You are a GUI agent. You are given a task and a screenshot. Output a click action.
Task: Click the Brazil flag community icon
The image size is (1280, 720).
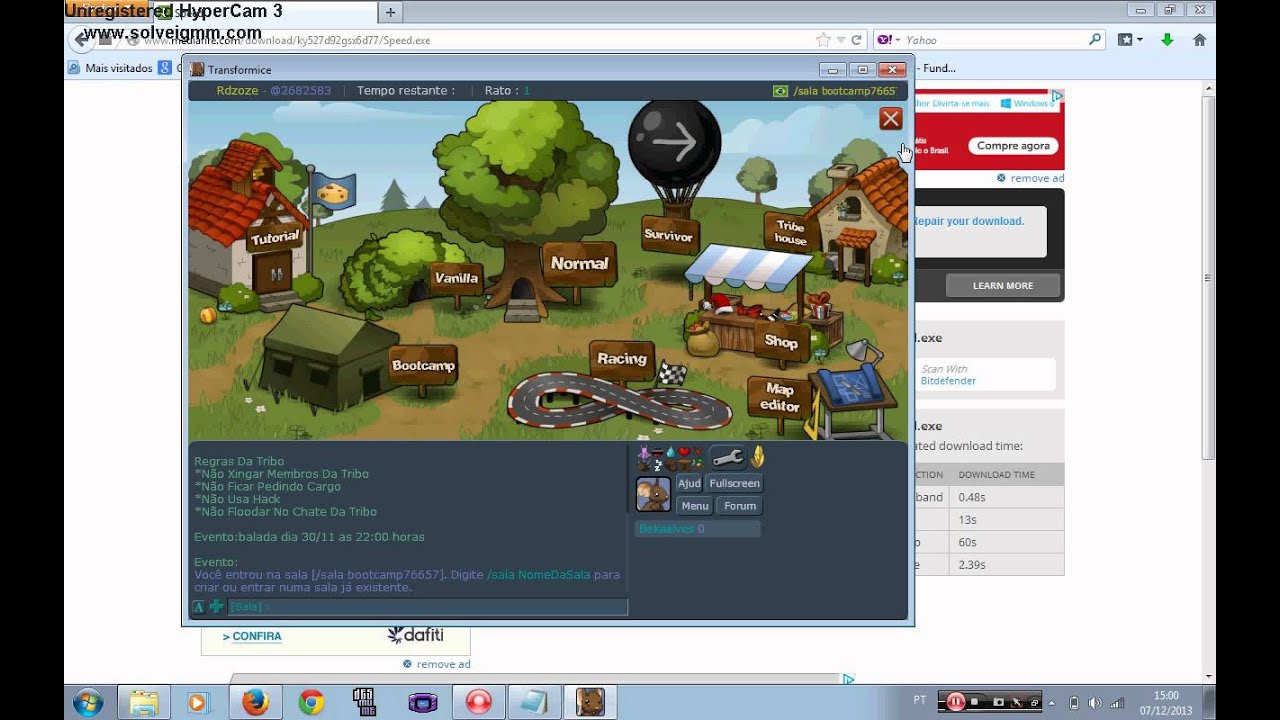(781, 91)
